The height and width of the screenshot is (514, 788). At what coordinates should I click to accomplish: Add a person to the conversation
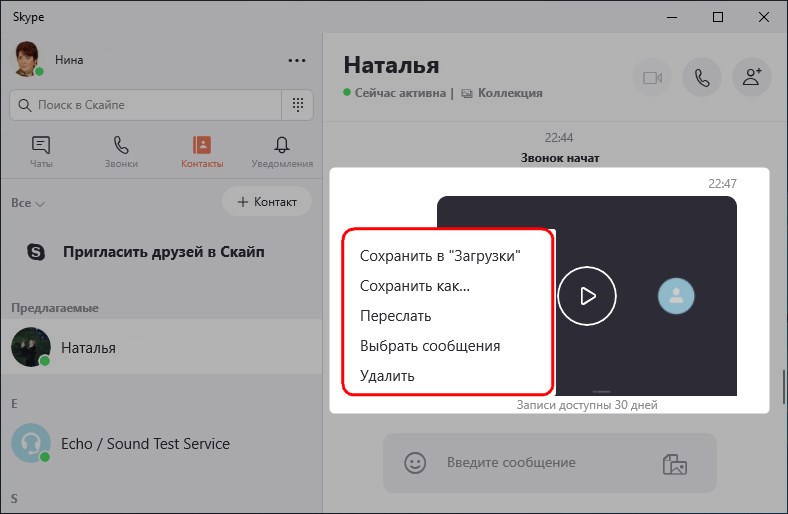coord(752,77)
